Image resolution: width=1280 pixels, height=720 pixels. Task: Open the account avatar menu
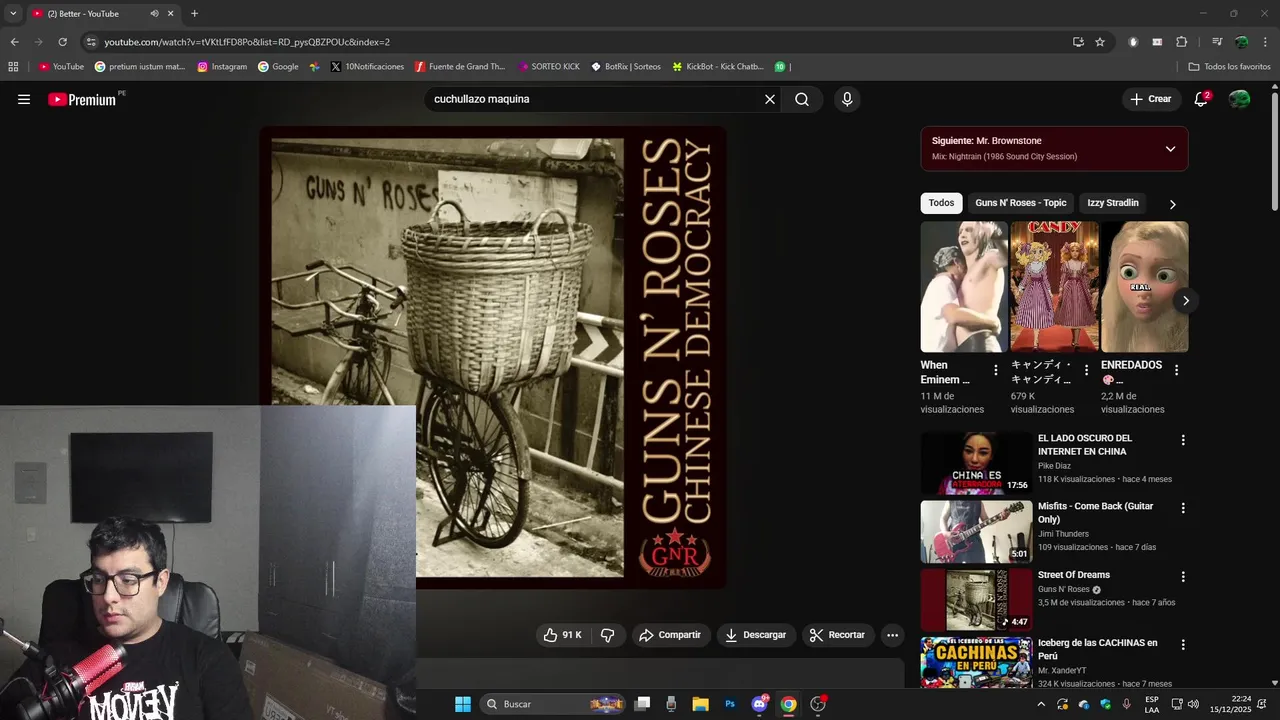point(1239,99)
